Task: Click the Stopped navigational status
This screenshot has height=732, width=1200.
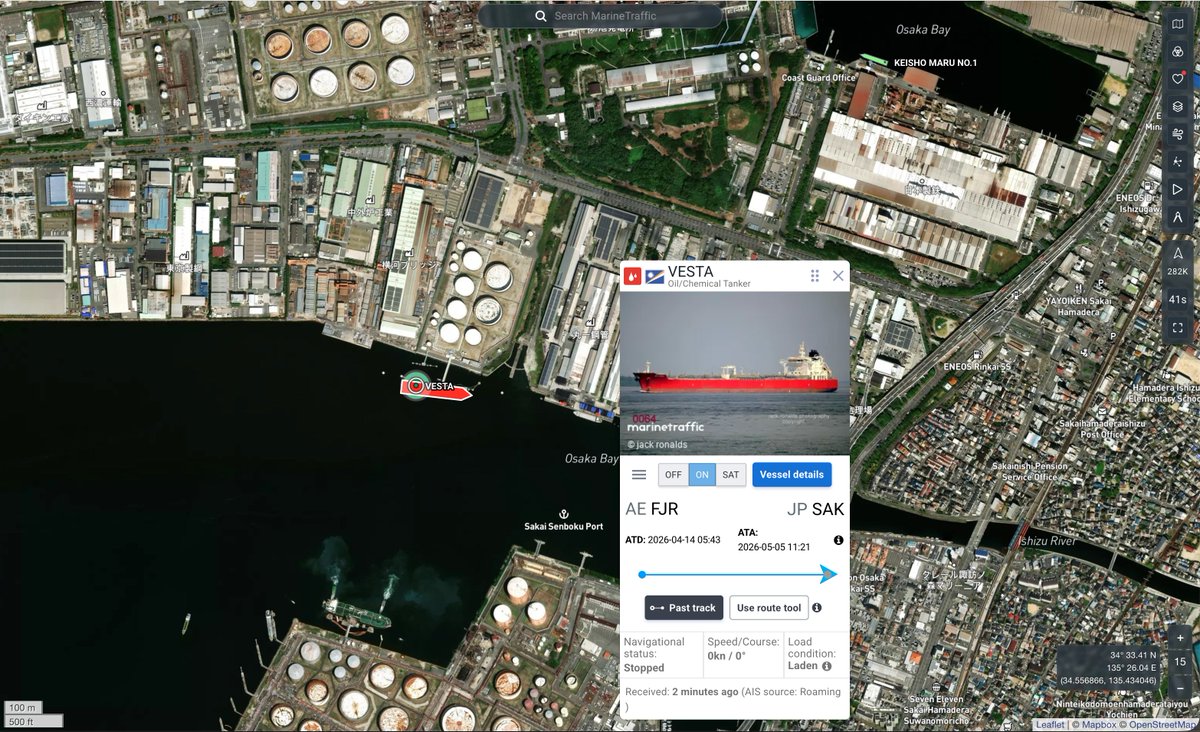Action: tap(644, 668)
